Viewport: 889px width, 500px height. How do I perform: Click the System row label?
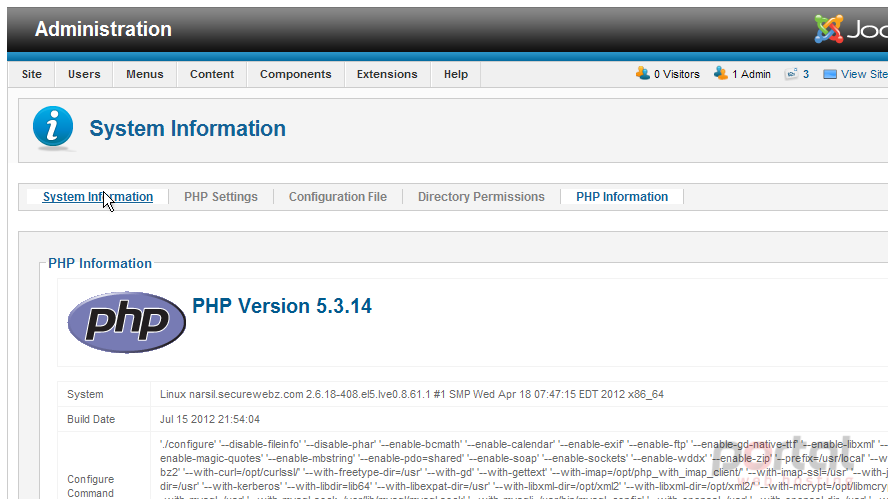pyautogui.click(x=85, y=394)
